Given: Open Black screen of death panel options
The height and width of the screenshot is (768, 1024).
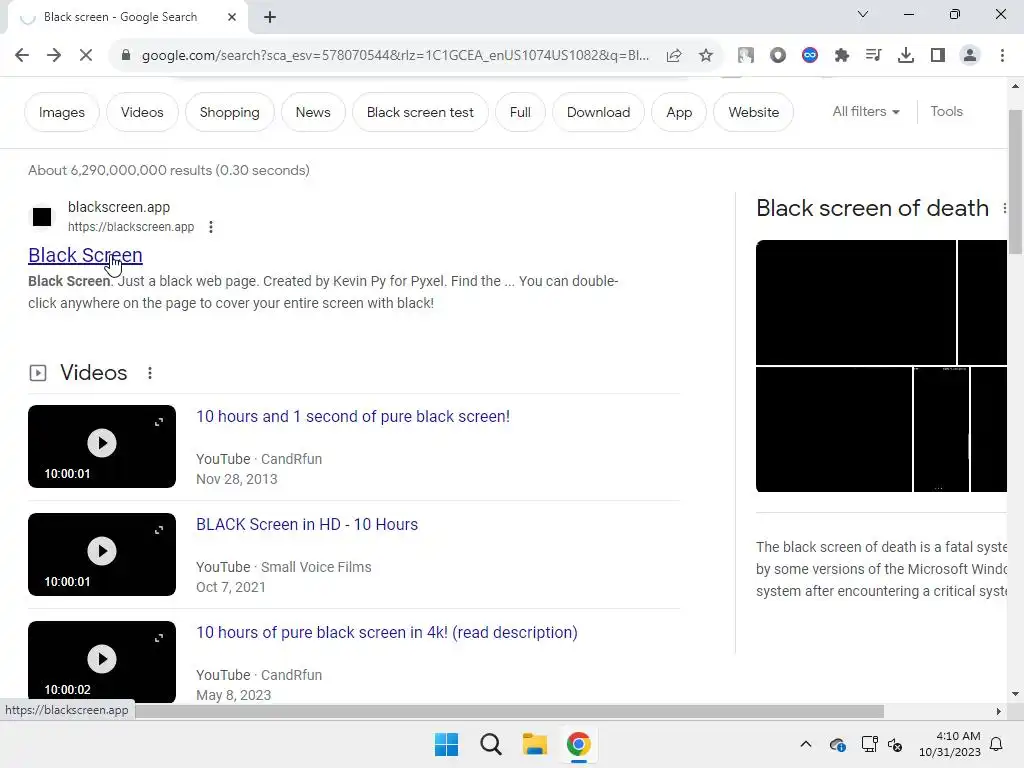Looking at the screenshot, I should [x=1004, y=208].
